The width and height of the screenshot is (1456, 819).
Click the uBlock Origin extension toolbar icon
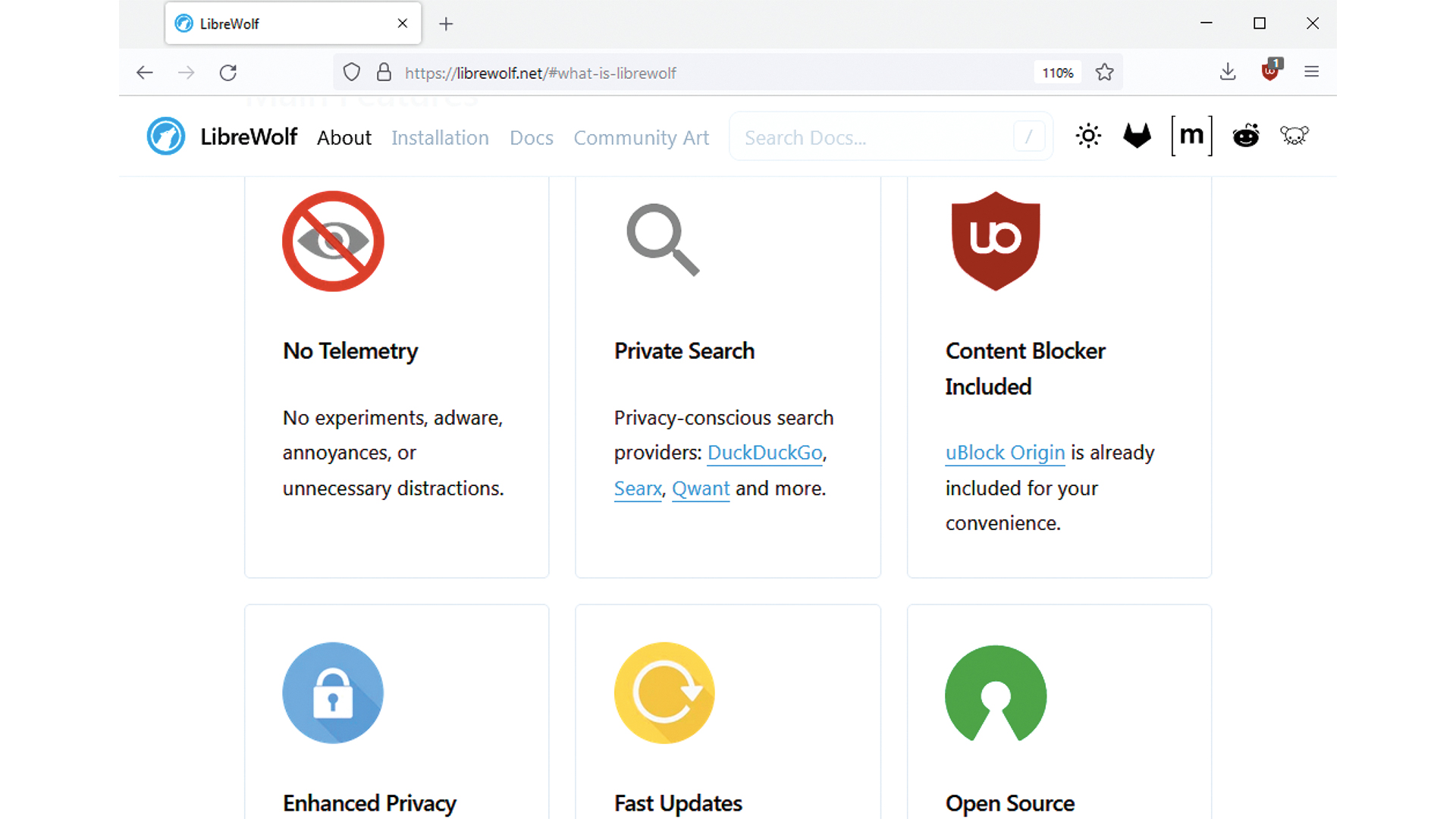tap(1270, 71)
